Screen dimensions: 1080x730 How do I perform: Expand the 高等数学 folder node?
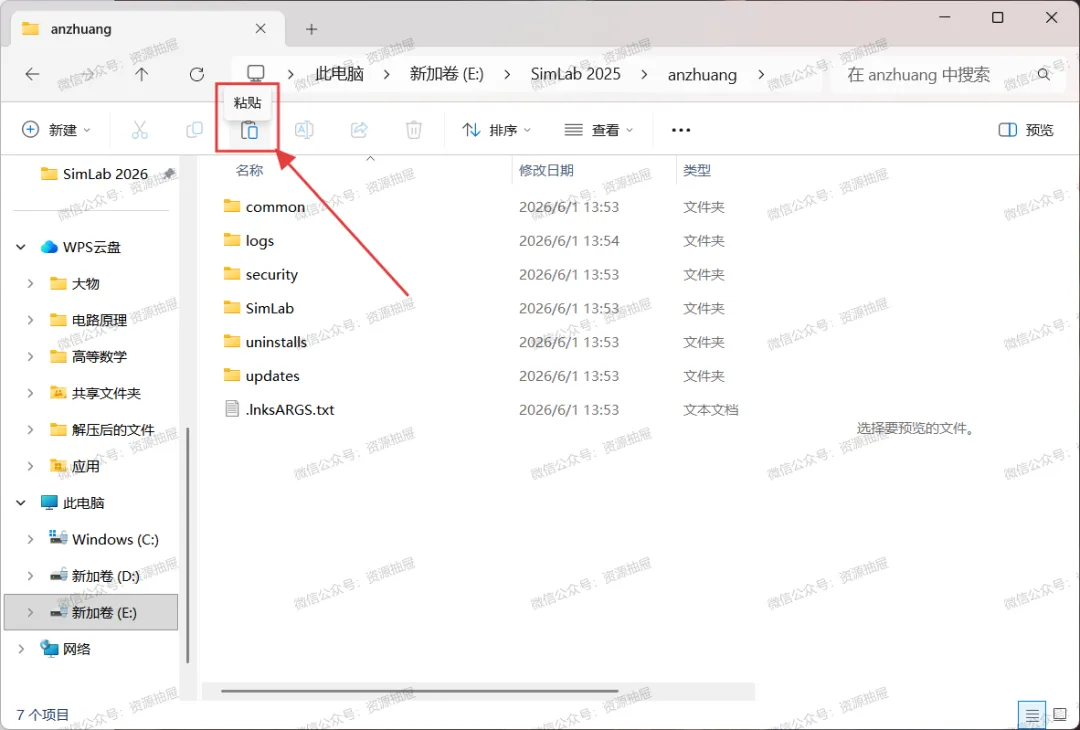point(30,356)
